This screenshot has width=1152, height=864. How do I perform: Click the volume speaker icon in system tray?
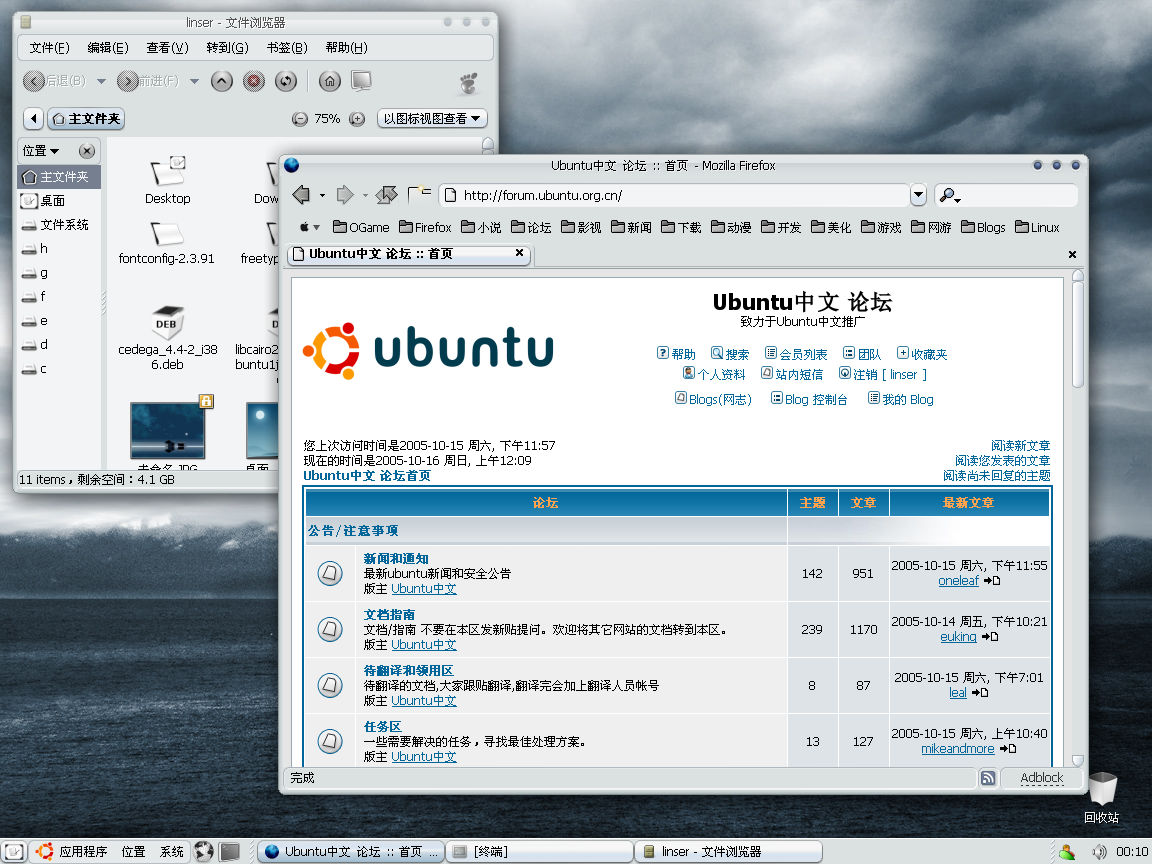[1100, 852]
